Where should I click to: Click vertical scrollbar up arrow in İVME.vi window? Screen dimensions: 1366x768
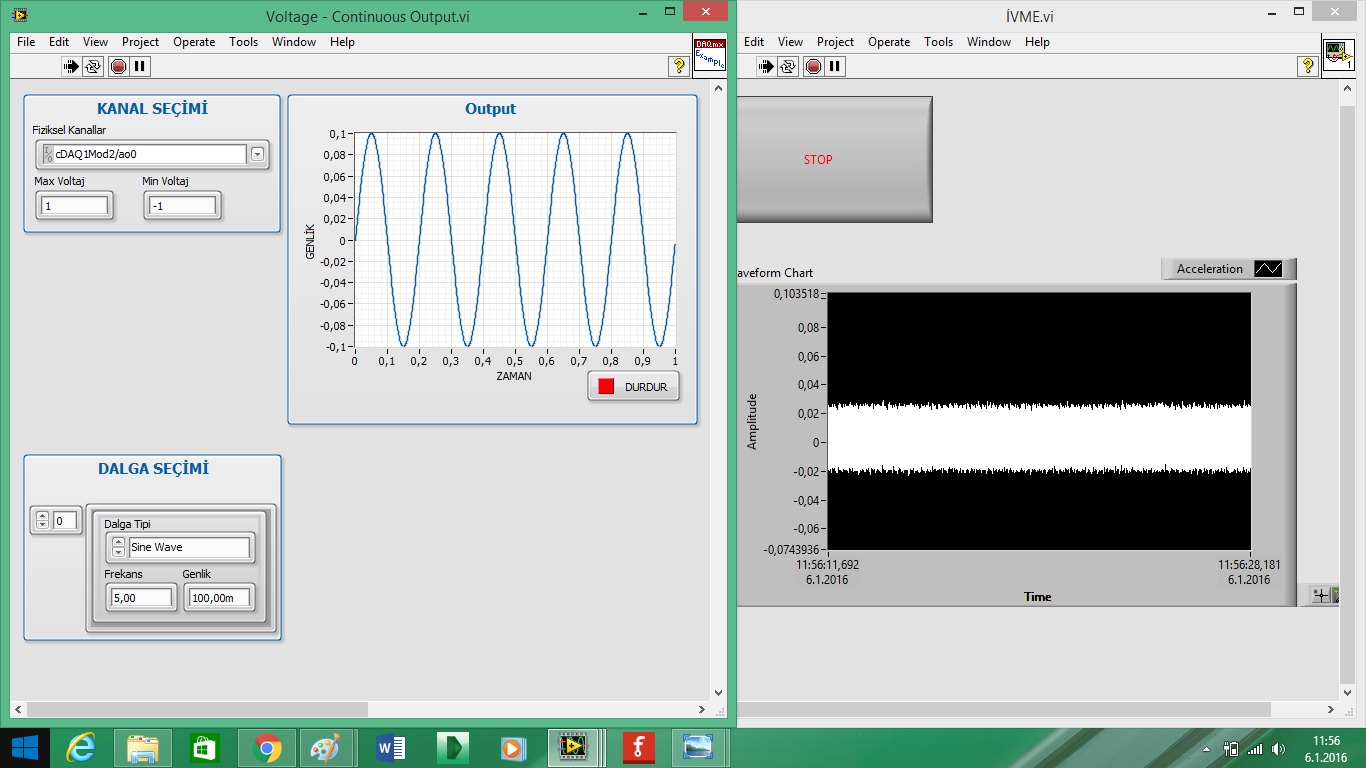click(1346, 87)
